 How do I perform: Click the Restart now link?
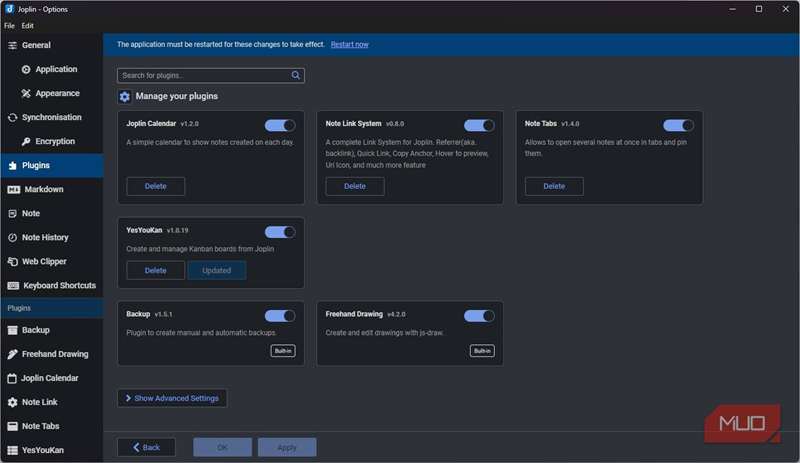[x=349, y=45]
